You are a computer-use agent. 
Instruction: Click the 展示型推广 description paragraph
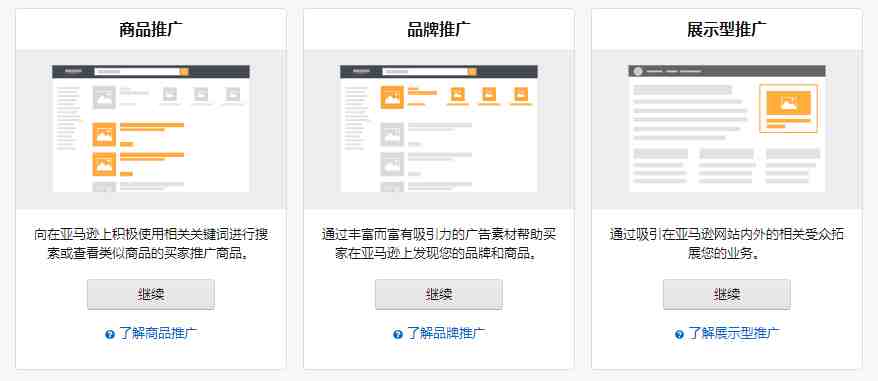727,244
